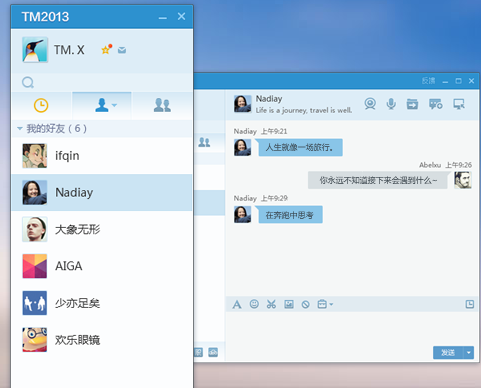Open the briefcase tool dropdown arrow
The height and width of the screenshot is (390, 481).
pyautogui.click(x=331, y=304)
